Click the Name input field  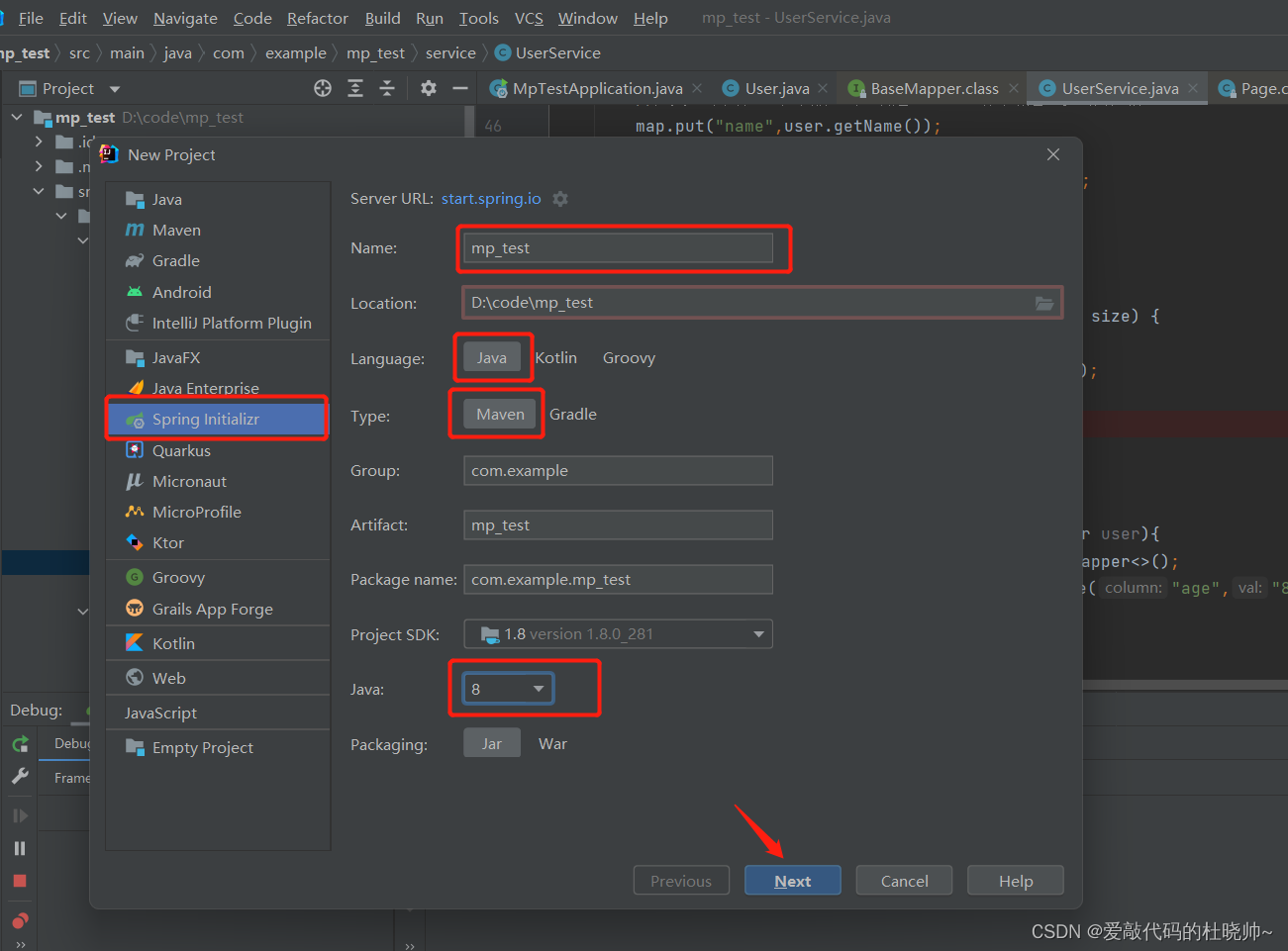pos(618,247)
